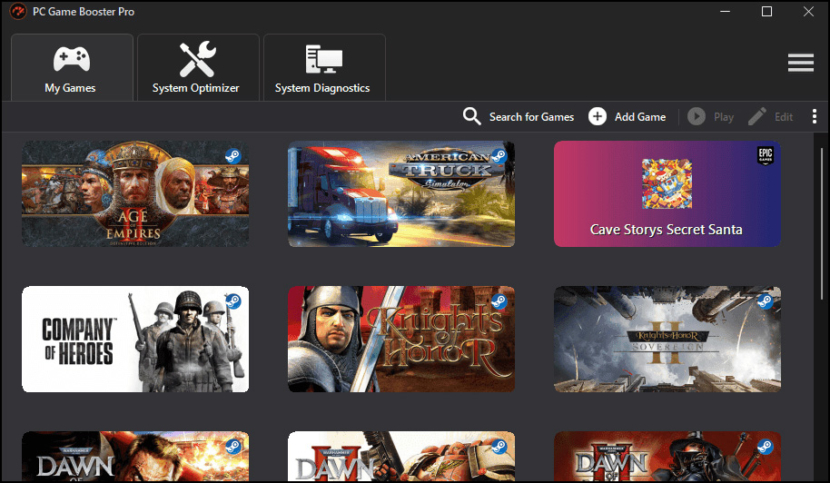The width and height of the screenshot is (830, 483).
Task: Click the Play circle icon
Action: coord(696,117)
